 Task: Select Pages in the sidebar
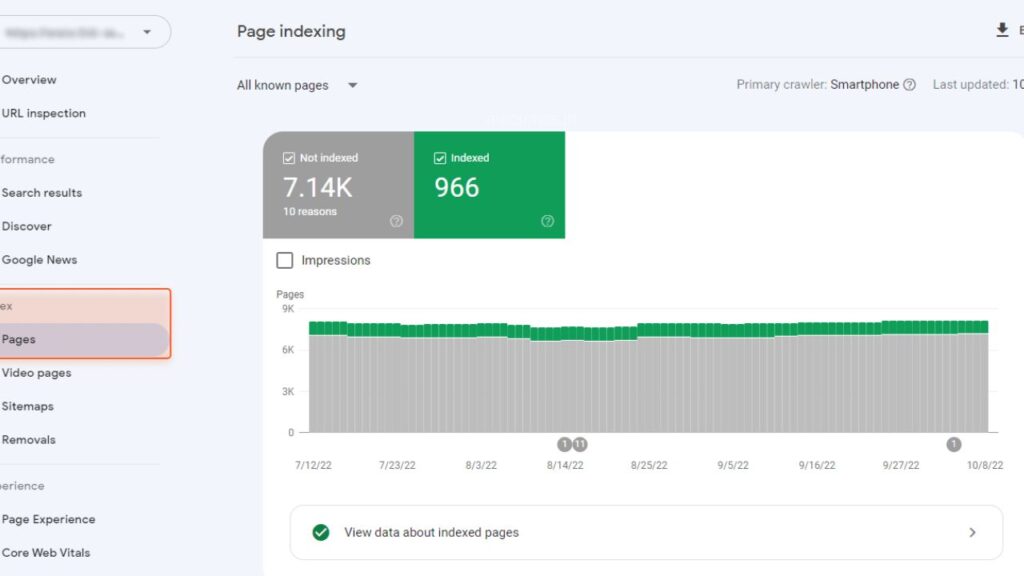coord(84,340)
